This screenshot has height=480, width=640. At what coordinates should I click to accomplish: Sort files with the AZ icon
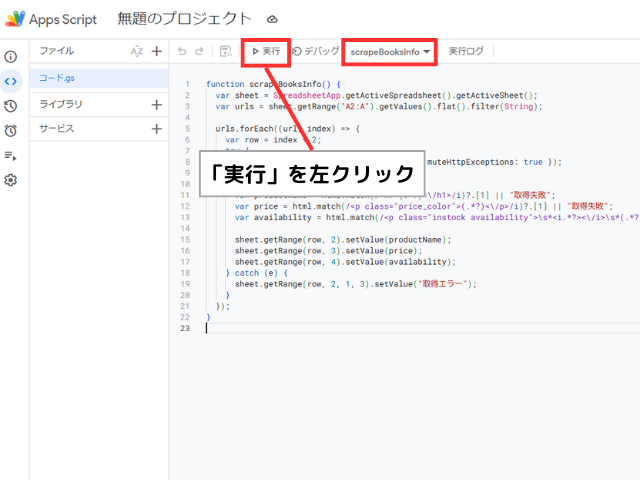point(137,51)
